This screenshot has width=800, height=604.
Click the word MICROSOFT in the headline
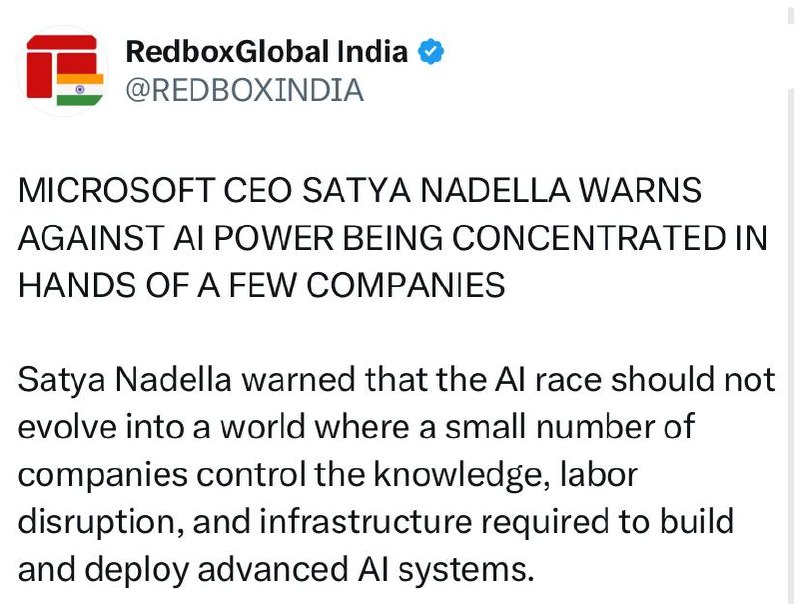point(116,190)
